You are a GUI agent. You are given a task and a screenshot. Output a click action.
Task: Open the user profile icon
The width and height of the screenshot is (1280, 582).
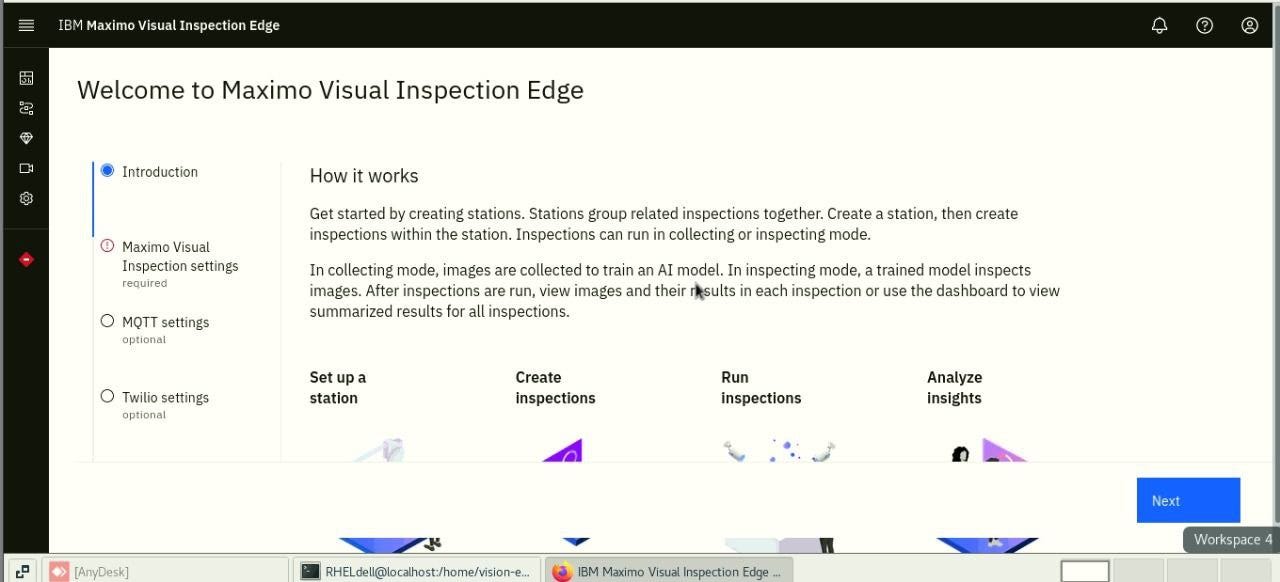click(1249, 25)
